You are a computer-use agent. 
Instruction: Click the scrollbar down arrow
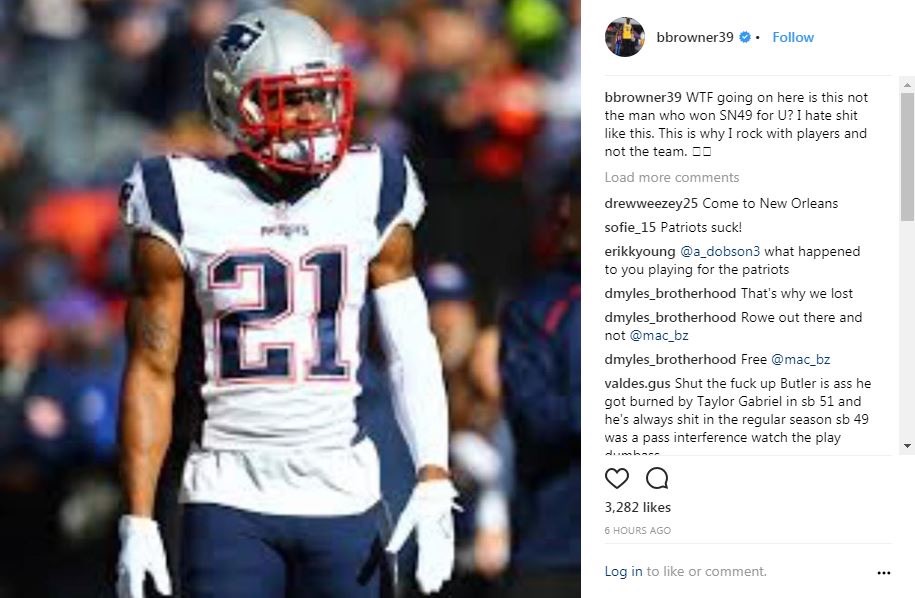[x=907, y=446]
